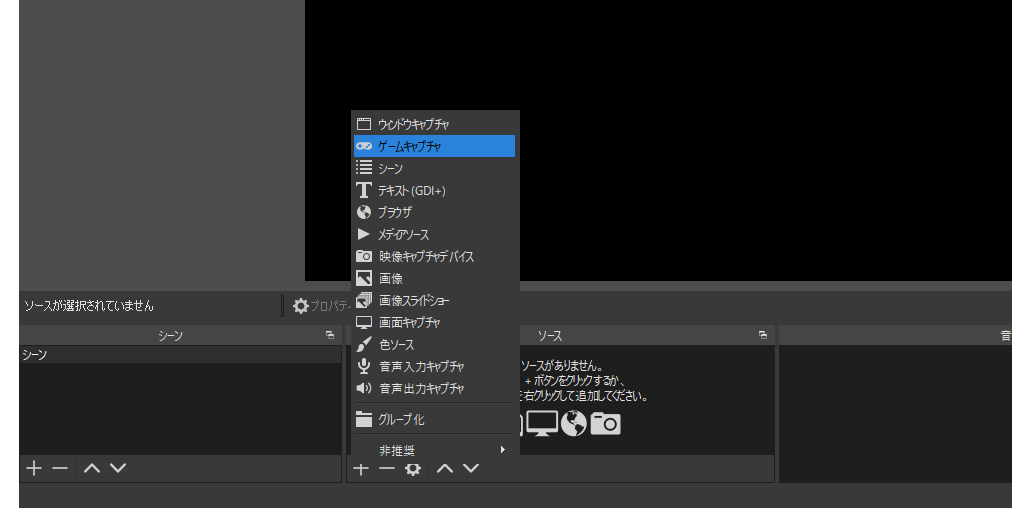The width and height of the screenshot is (1012, 508).
Task: Move scene down with arrow
Action: [117, 468]
